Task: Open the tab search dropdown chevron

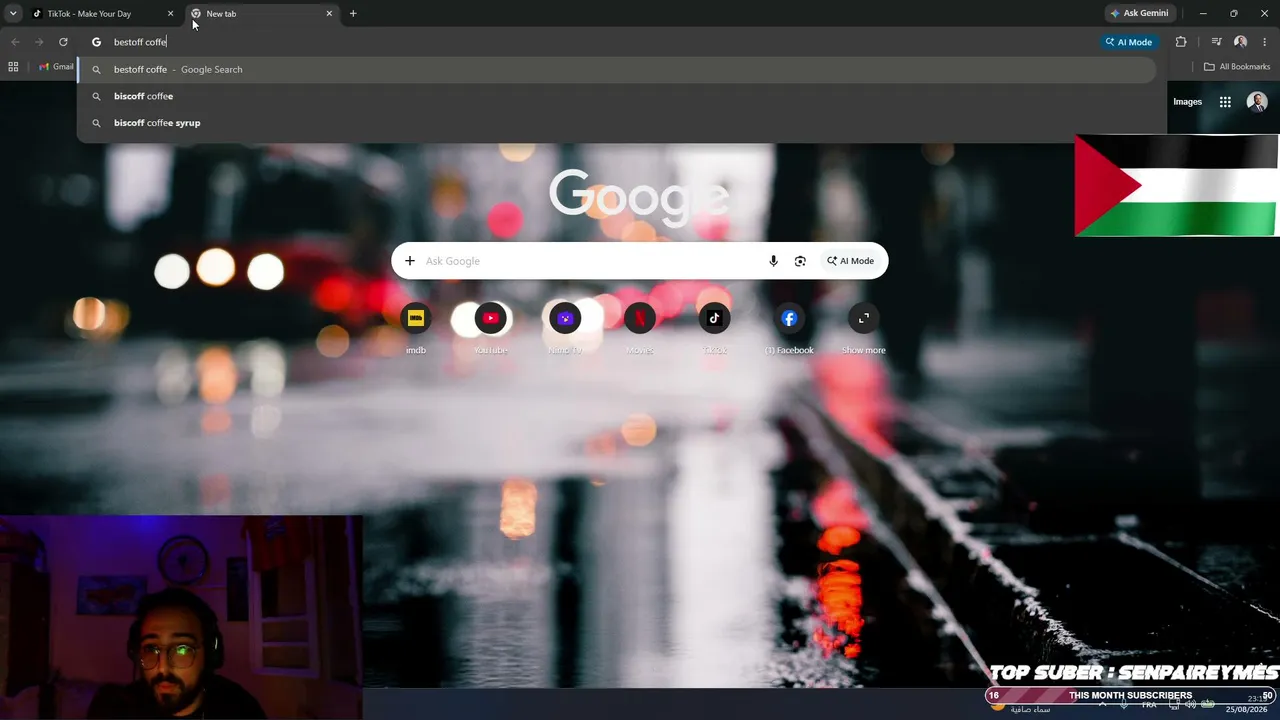Action: point(13,14)
